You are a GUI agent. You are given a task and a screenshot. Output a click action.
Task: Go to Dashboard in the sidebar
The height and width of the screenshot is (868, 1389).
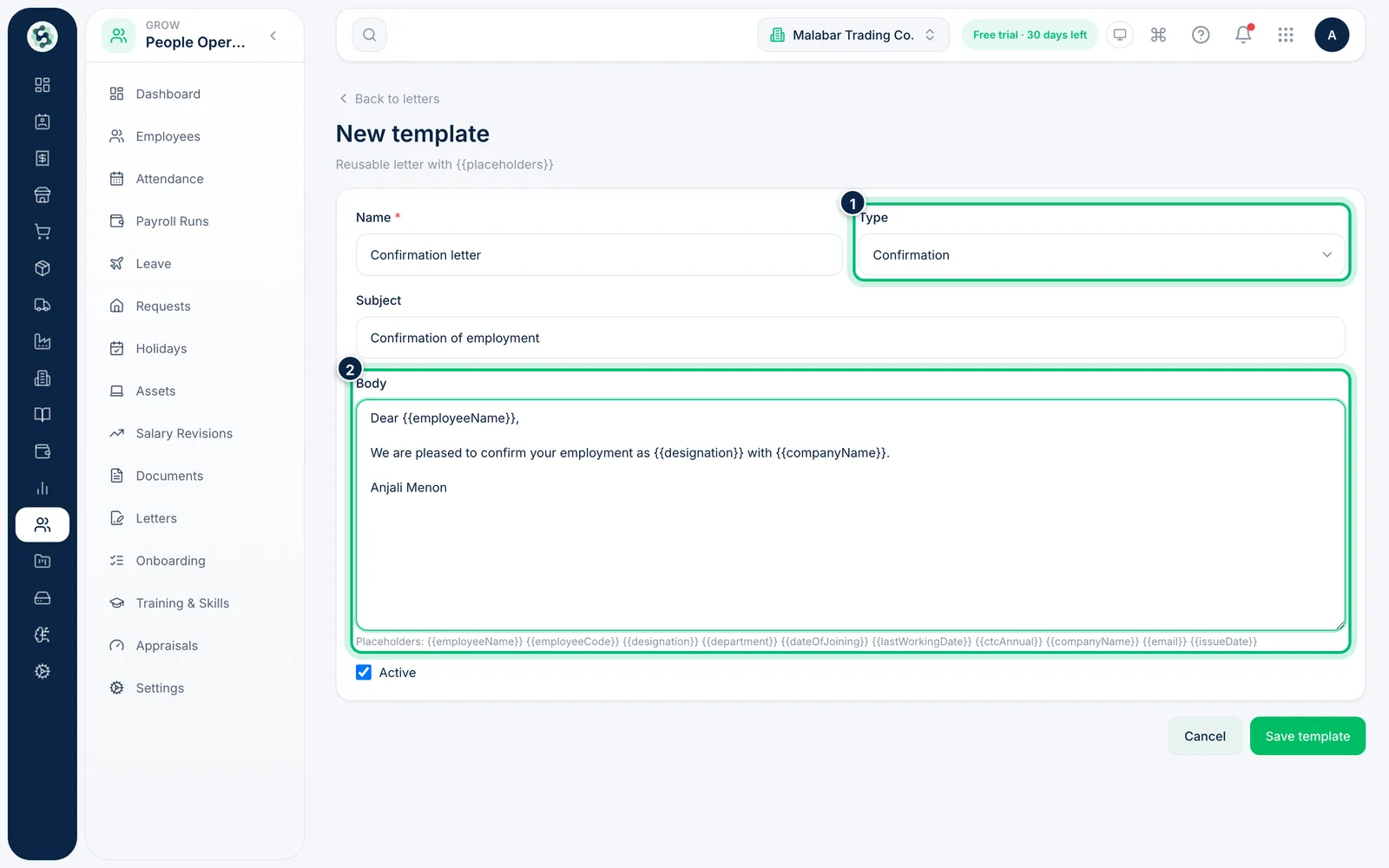194,94
